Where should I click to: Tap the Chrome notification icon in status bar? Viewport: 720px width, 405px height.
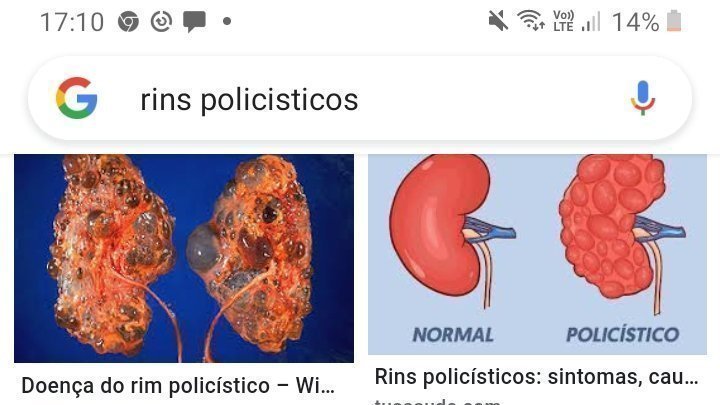click(x=128, y=22)
